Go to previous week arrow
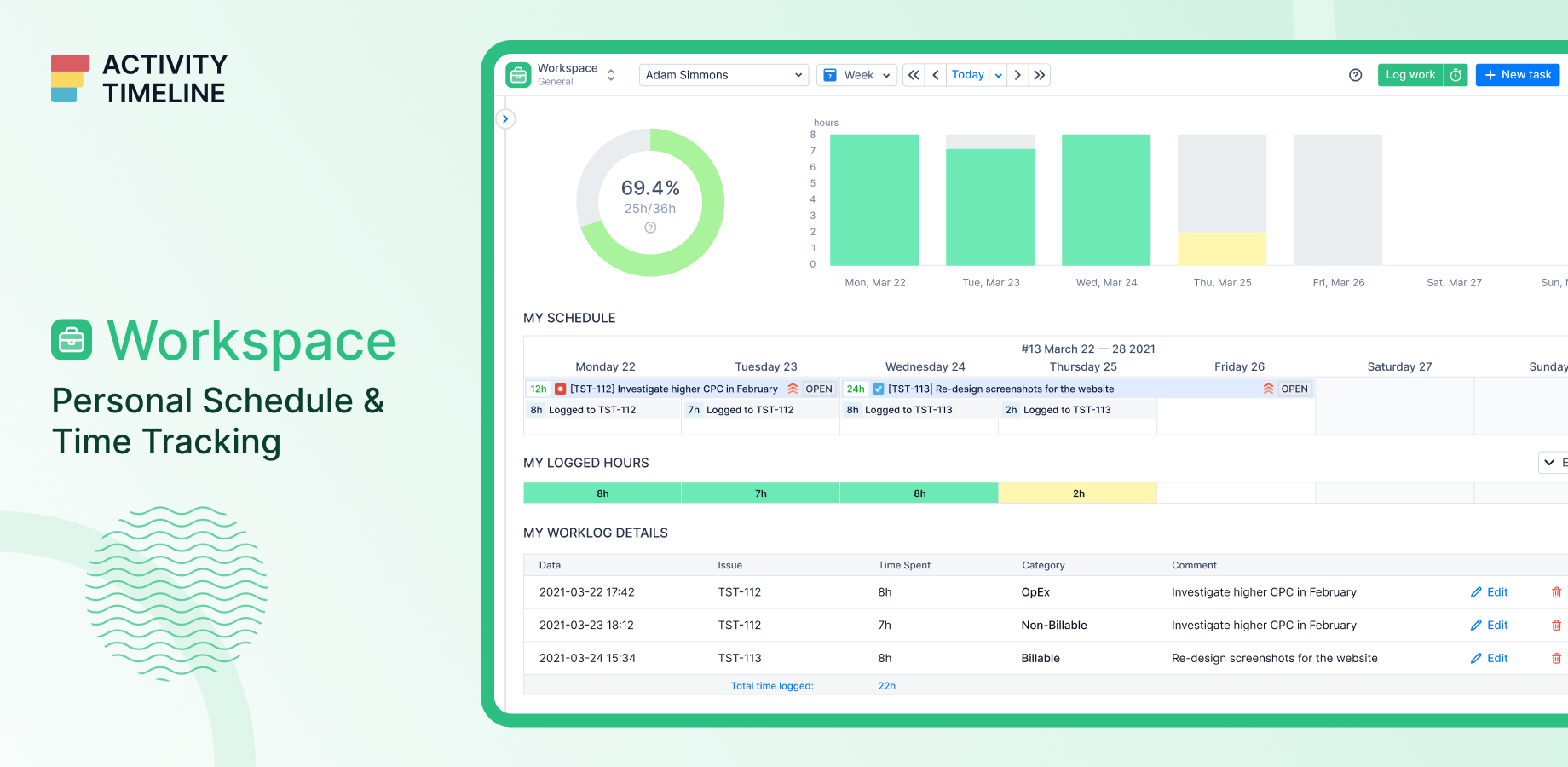This screenshot has width=1568, height=767. coord(936,75)
